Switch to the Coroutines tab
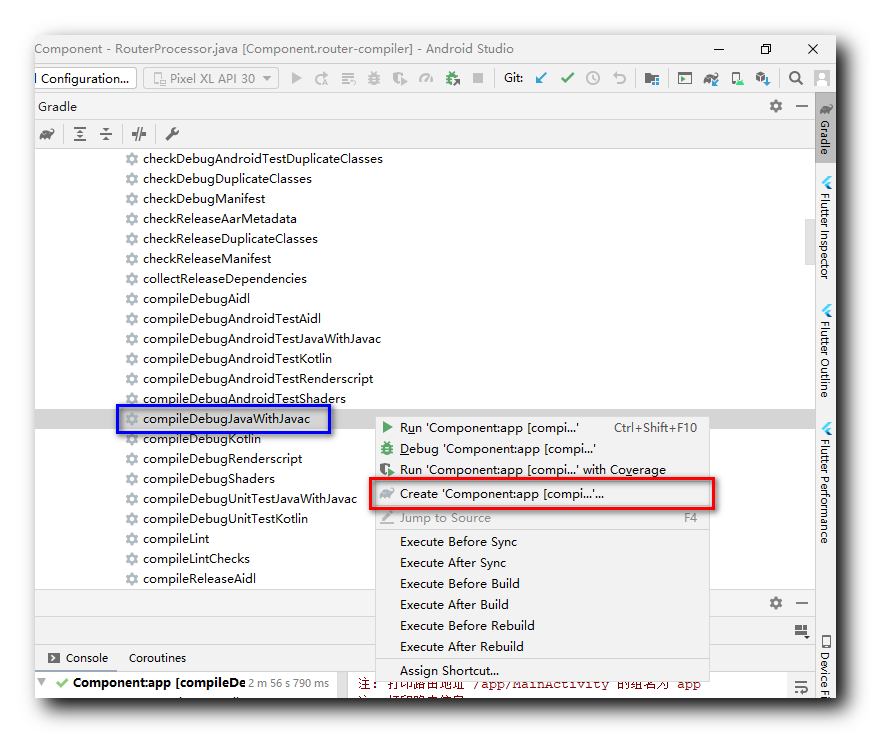Image resolution: width=871 pixels, height=733 pixels. pos(157,658)
